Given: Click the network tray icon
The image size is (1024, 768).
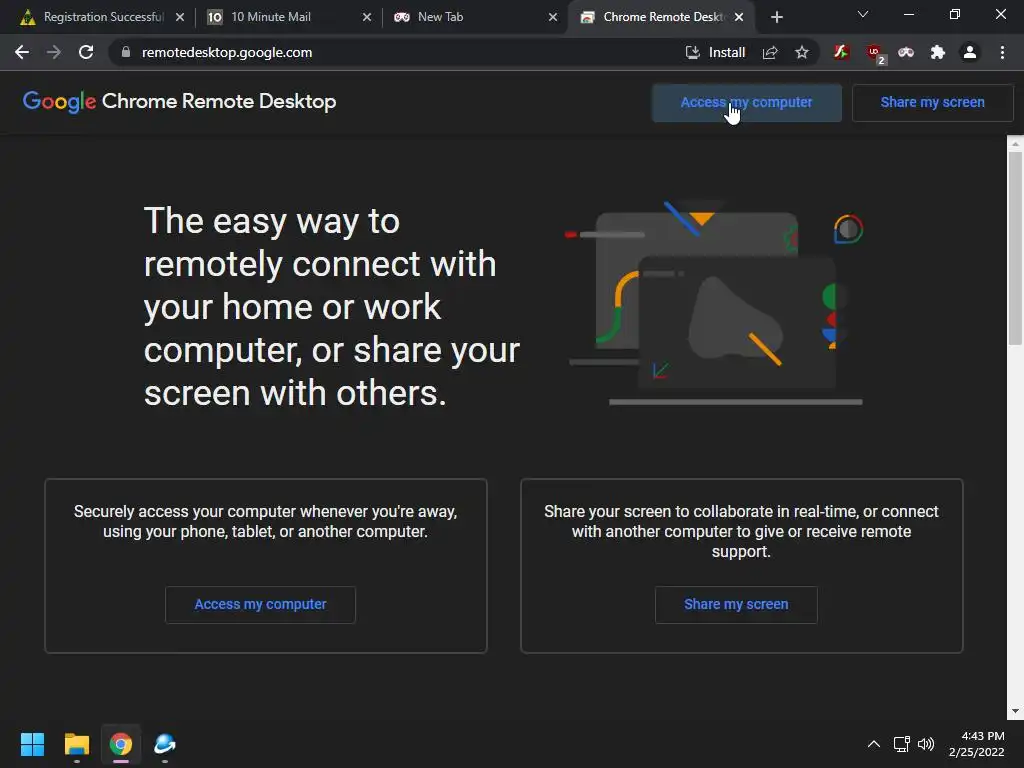Looking at the screenshot, I should (902, 744).
